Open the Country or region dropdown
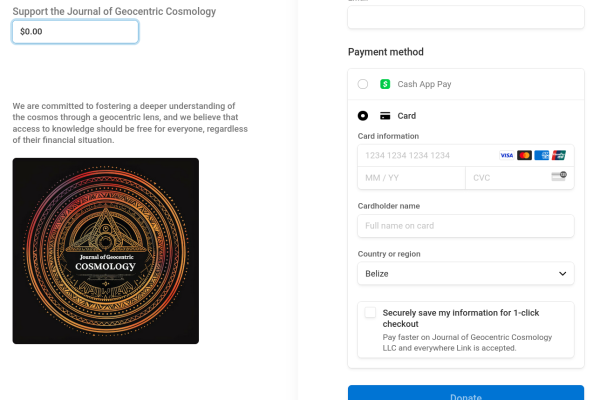 (465, 273)
